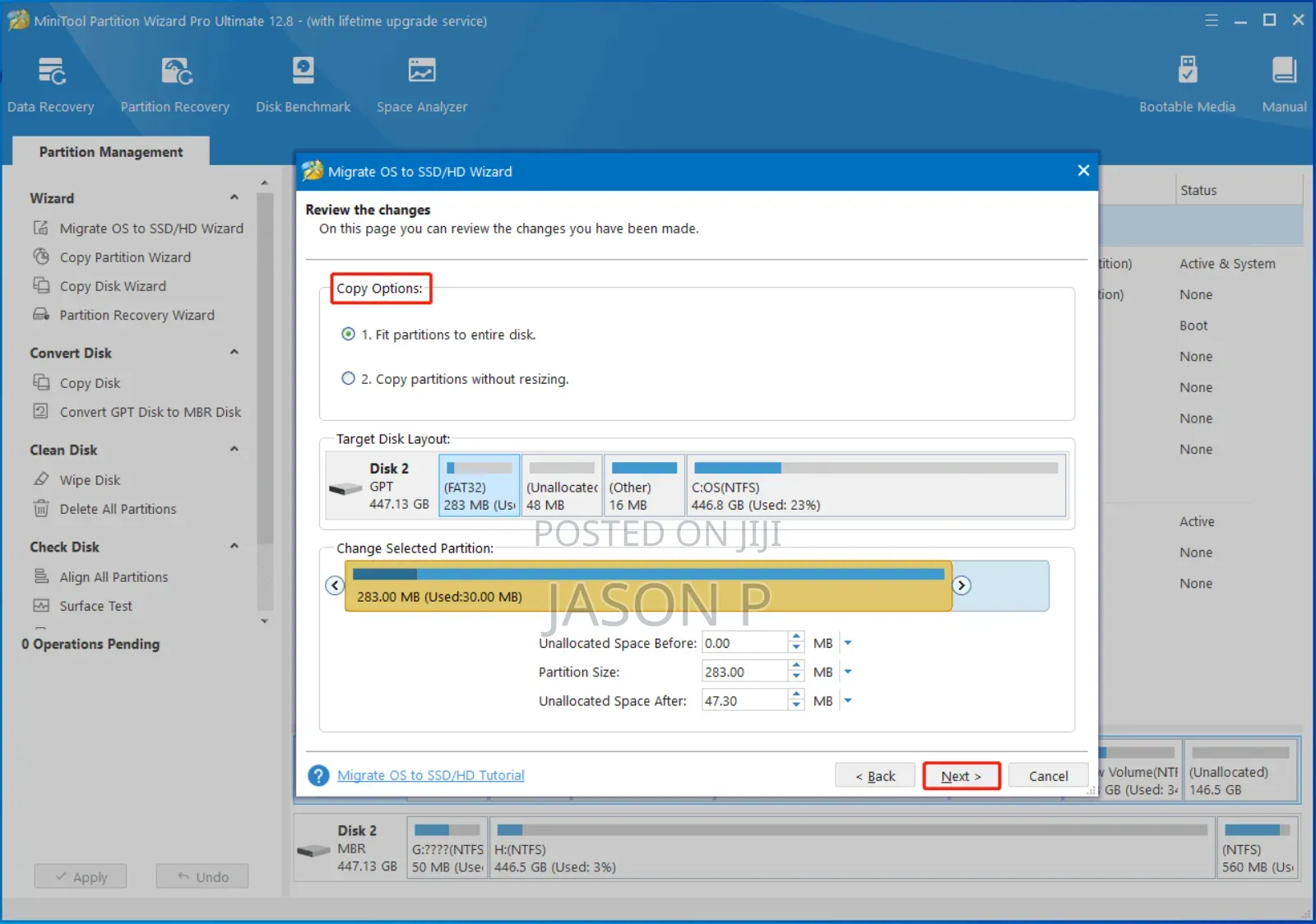This screenshot has width=1316, height=924.
Task: Select the FAT32 283 MB partition block
Action: [x=480, y=486]
